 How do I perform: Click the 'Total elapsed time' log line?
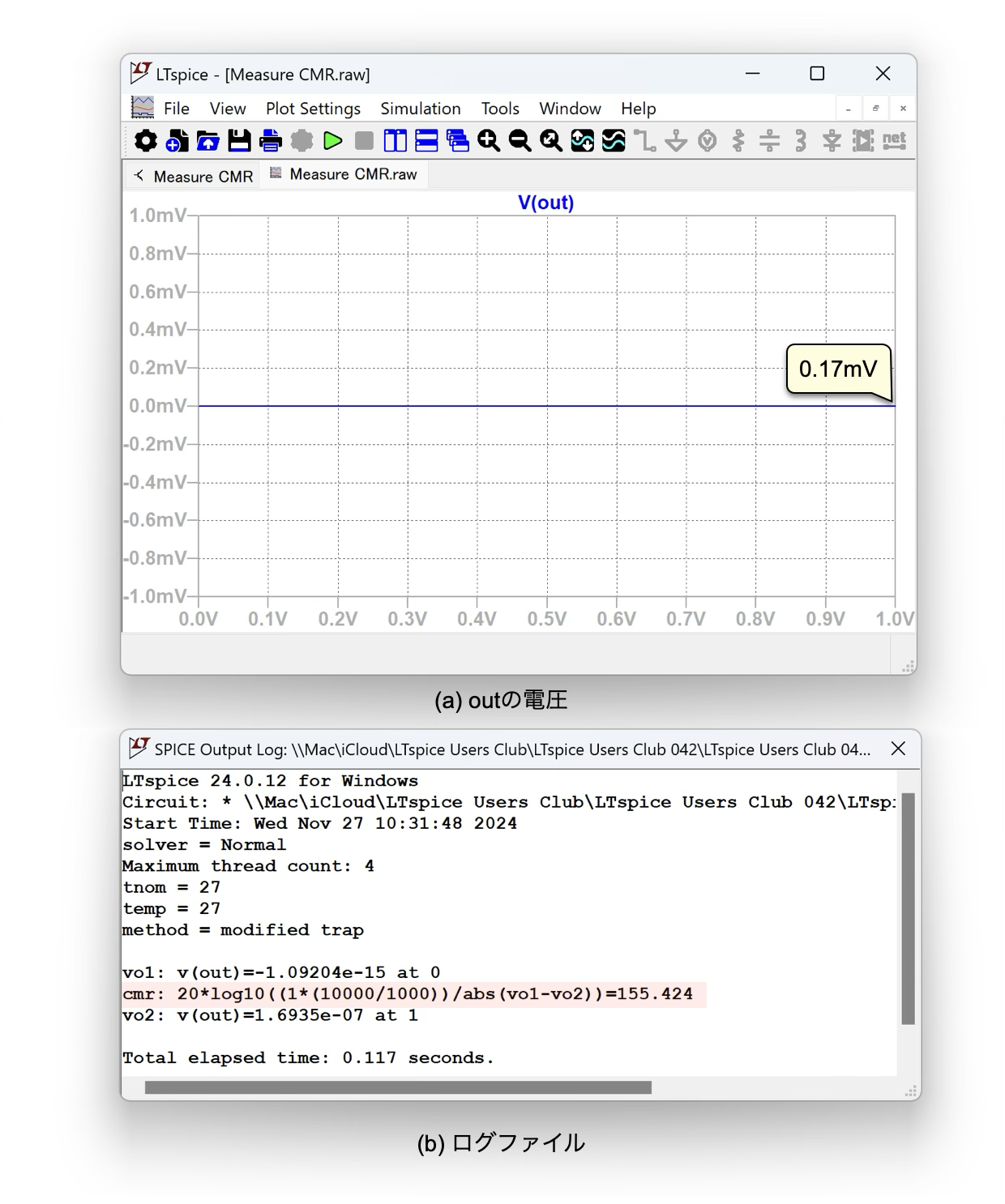tap(308, 1058)
